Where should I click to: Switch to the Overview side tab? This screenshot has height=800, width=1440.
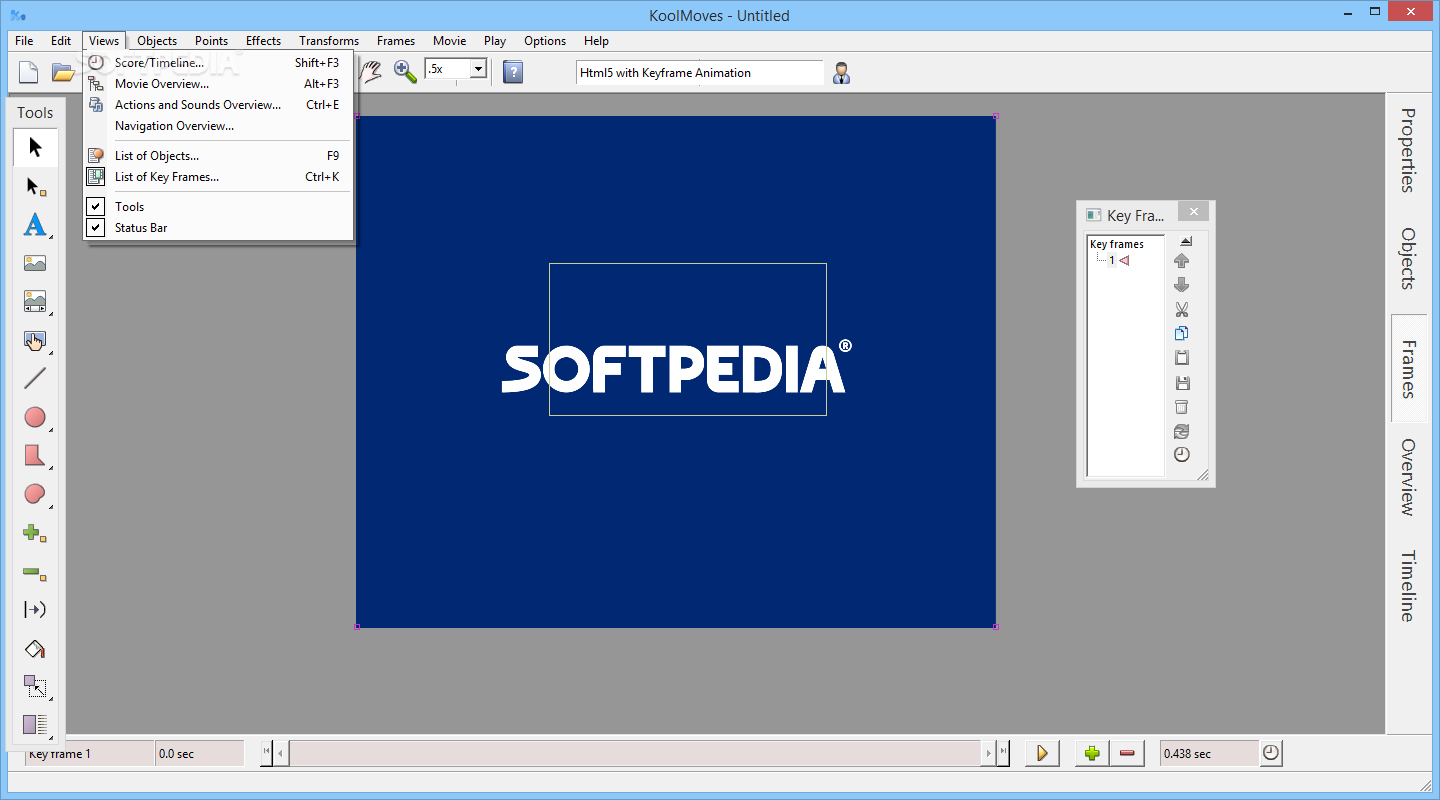click(x=1408, y=477)
